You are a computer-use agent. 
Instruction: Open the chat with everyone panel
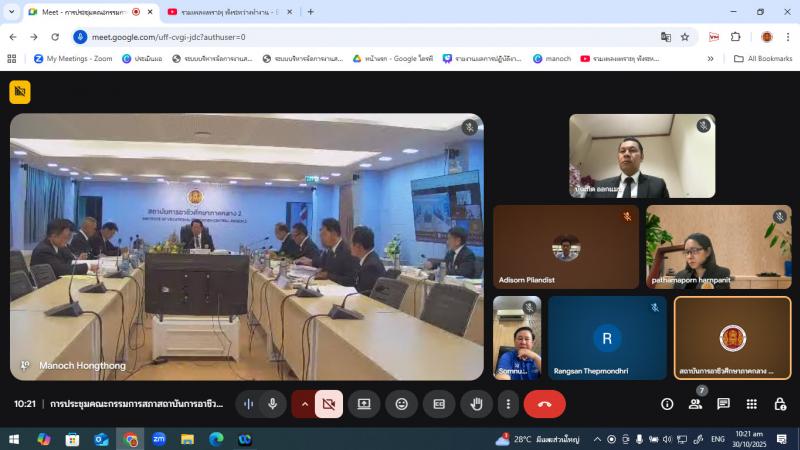pos(723,404)
